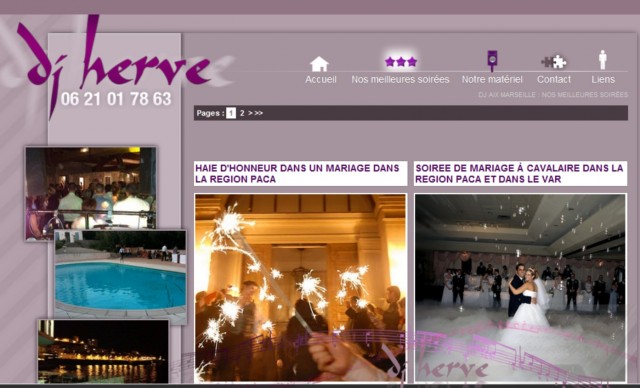Open the Accueil menu link
Screen dimensions: 640x388
321,80
